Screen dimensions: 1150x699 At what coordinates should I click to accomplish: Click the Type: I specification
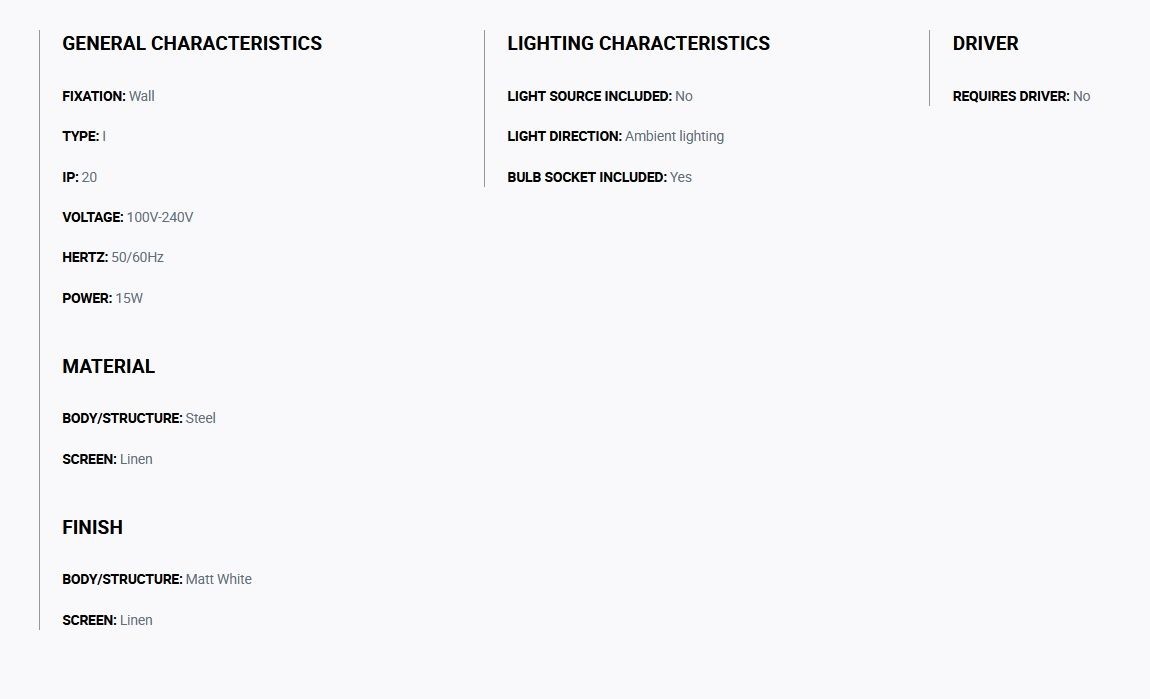84,136
